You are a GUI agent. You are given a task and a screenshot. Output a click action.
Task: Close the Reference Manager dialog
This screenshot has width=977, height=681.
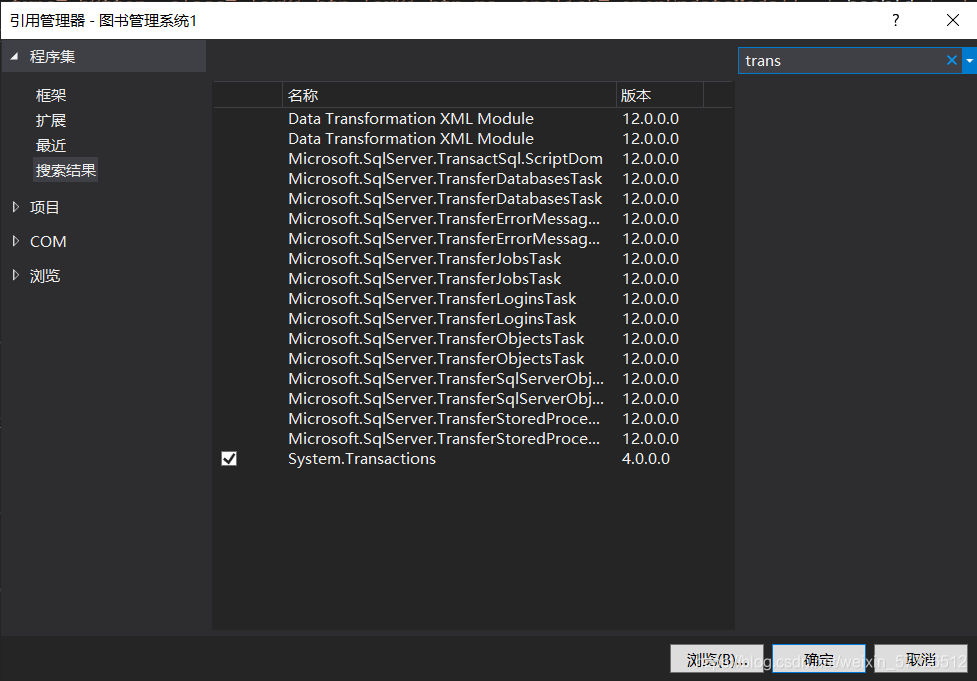coord(953,20)
